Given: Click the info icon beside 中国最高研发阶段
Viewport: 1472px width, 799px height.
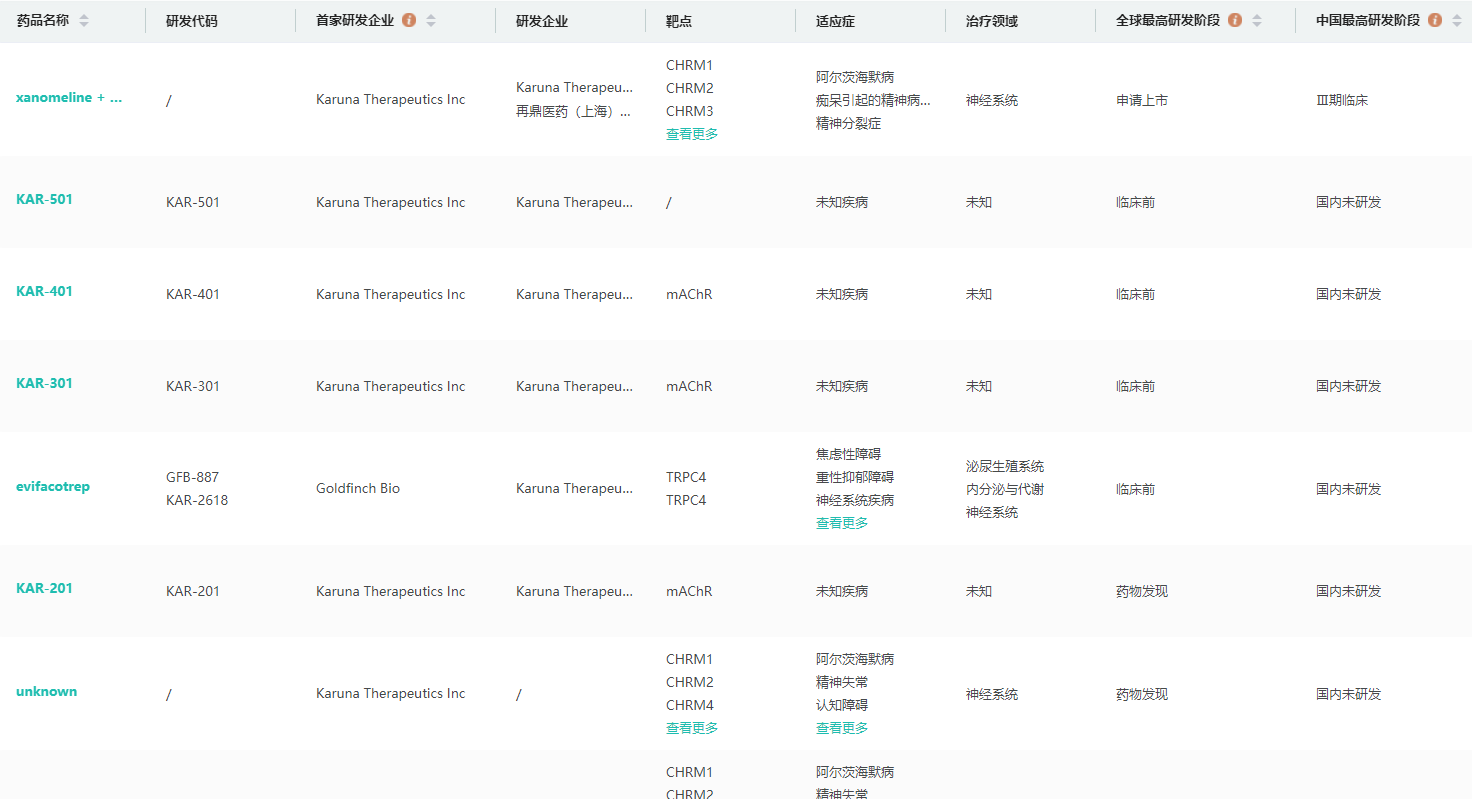Looking at the screenshot, I should tap(1435, 20).
